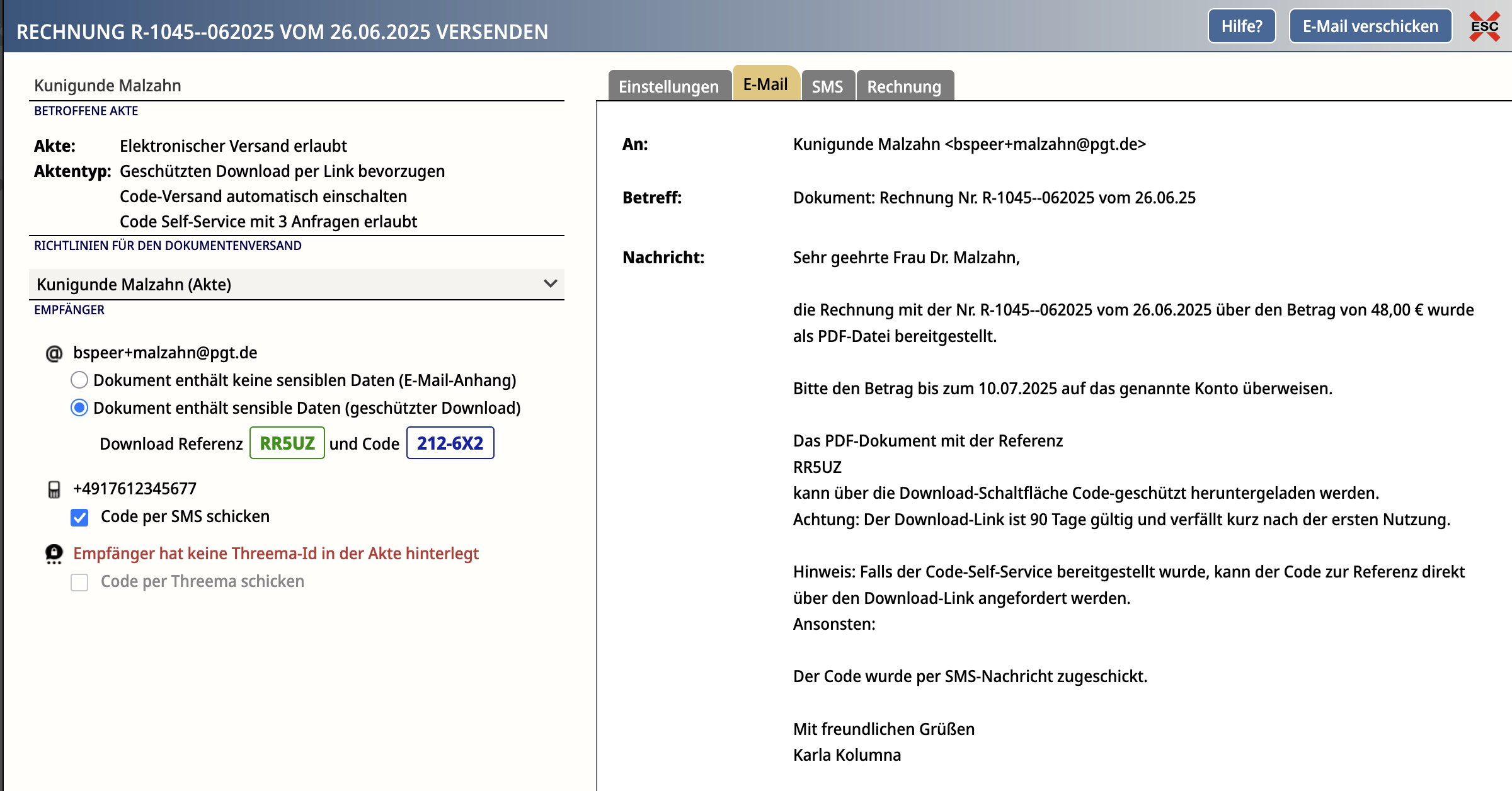Toggle 'Code per SMS schicken' checkbox
Image resolution: width=1512 pixels, height=791 pixels.
click(79, 517)
